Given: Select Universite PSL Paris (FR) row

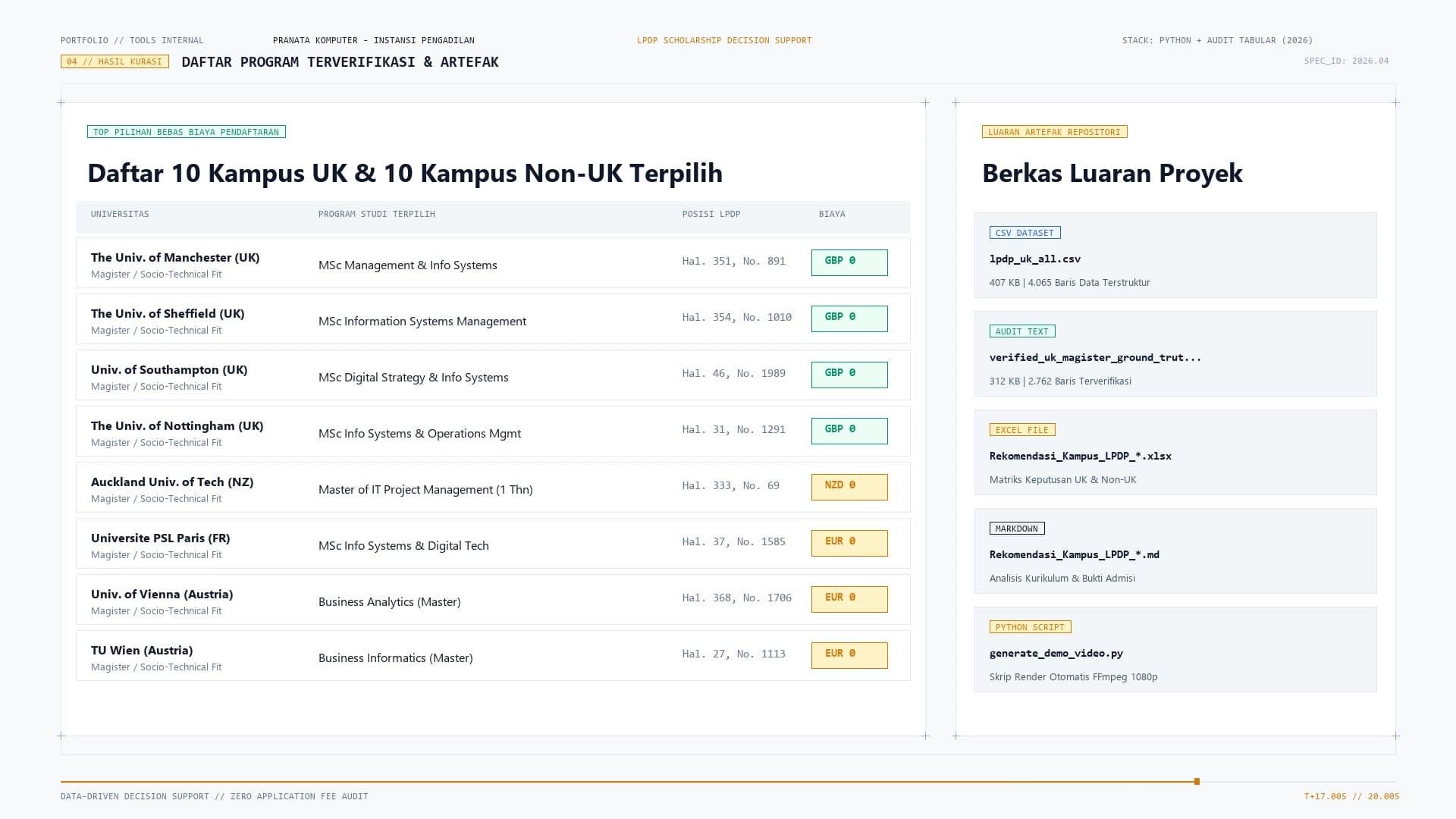Looking at the screenshot, I should [x=493, y=544].
